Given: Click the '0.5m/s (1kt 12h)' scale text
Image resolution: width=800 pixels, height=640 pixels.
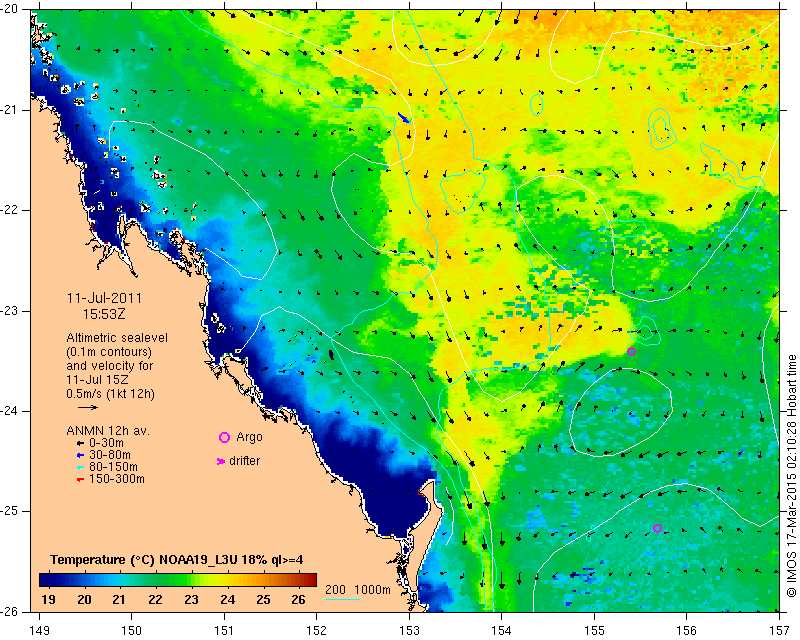Looking at the screenshot, I should [110, 393].
